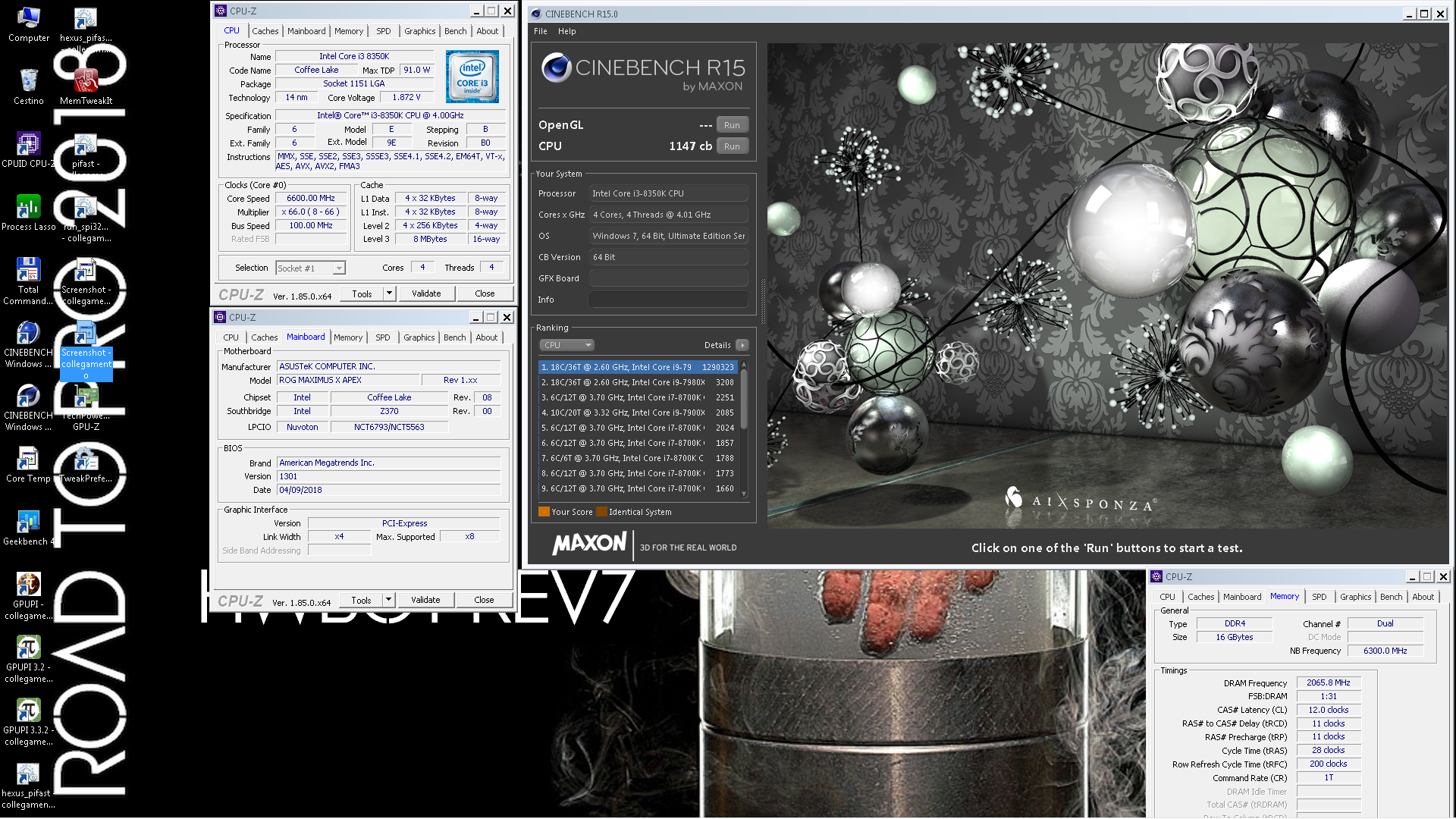
Task: Expand Tools arrow in Mainboard CPU-Z window
Action: point(388,600)
